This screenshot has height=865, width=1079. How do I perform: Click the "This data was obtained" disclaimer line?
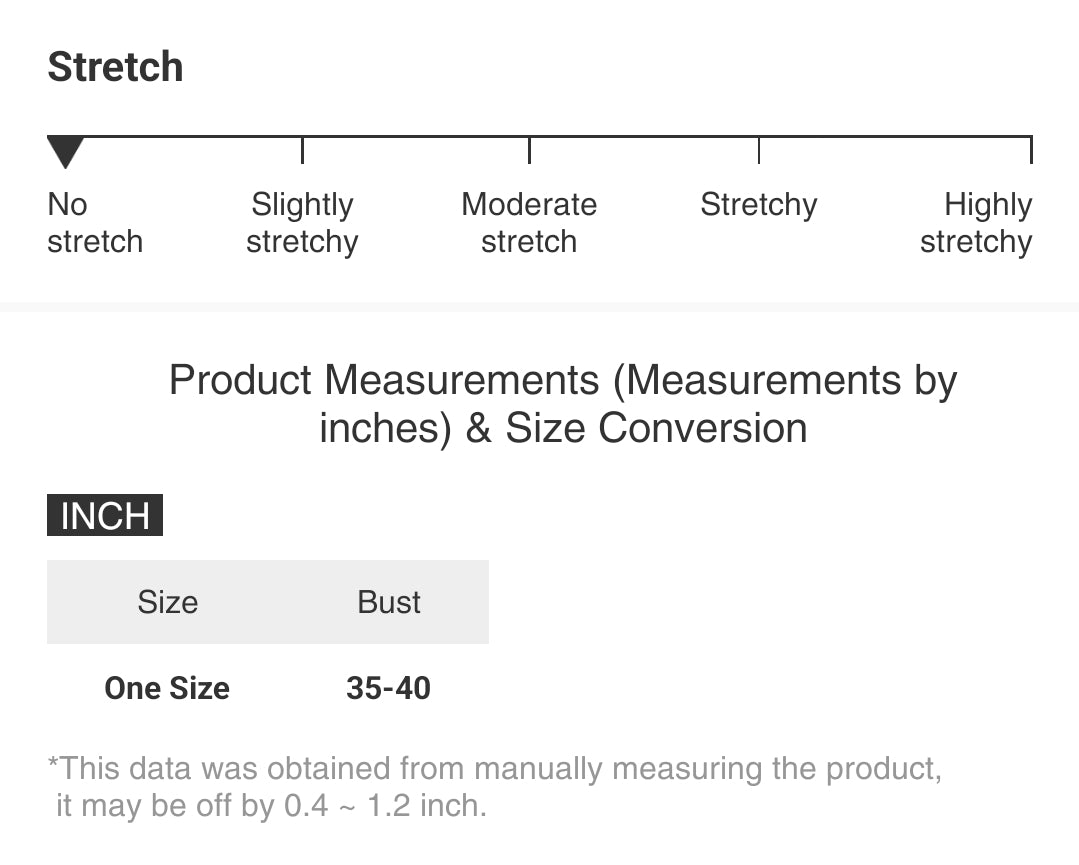point(495,769)
